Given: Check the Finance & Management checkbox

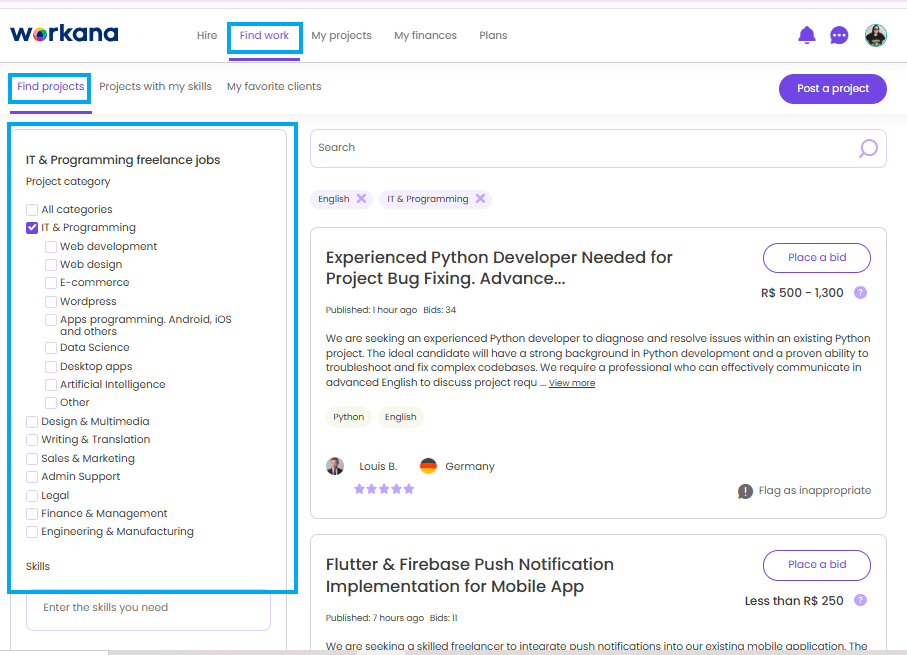Looking at the screenshot, I should [x=32, y=514].
